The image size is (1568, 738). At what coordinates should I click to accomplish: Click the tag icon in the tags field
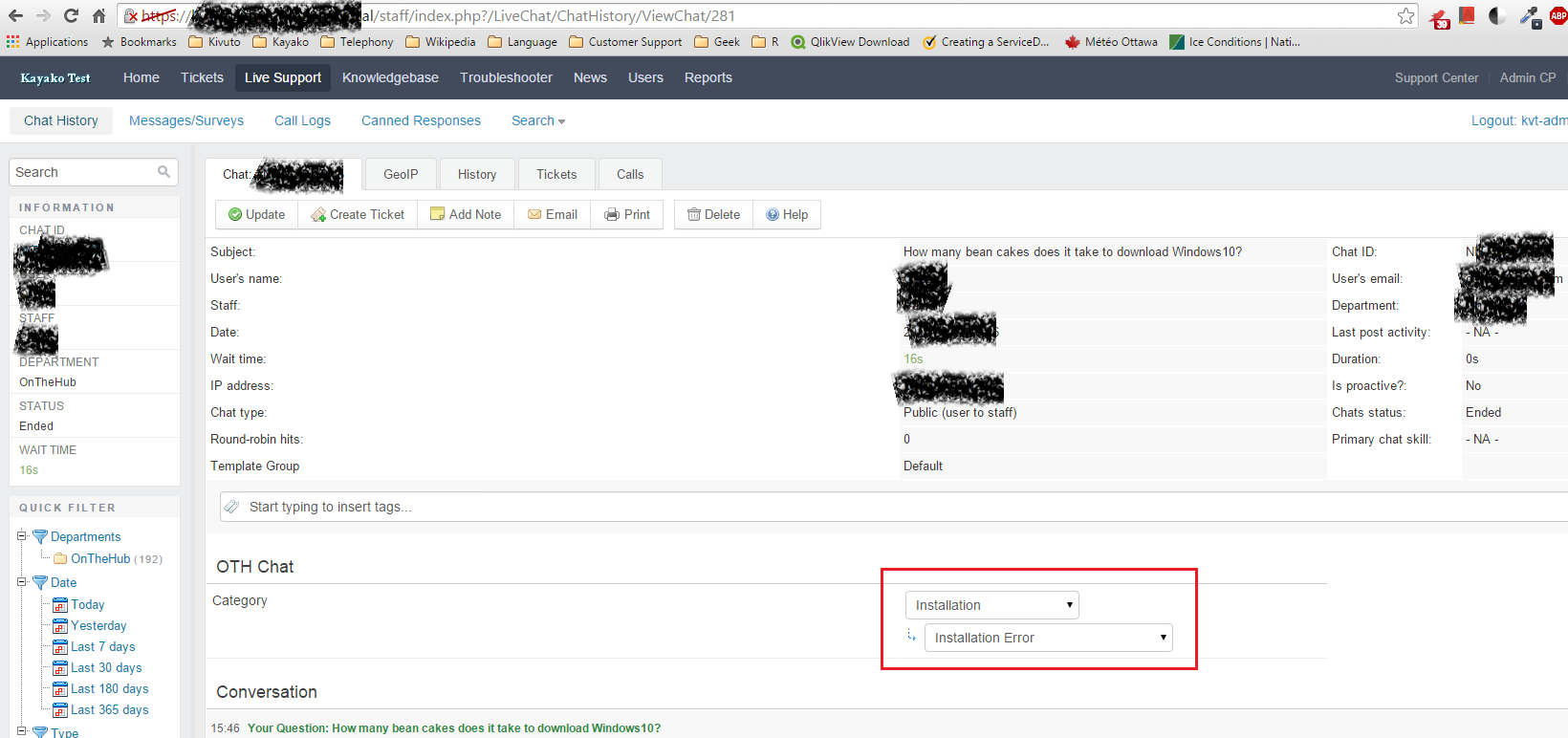(232, 507)
